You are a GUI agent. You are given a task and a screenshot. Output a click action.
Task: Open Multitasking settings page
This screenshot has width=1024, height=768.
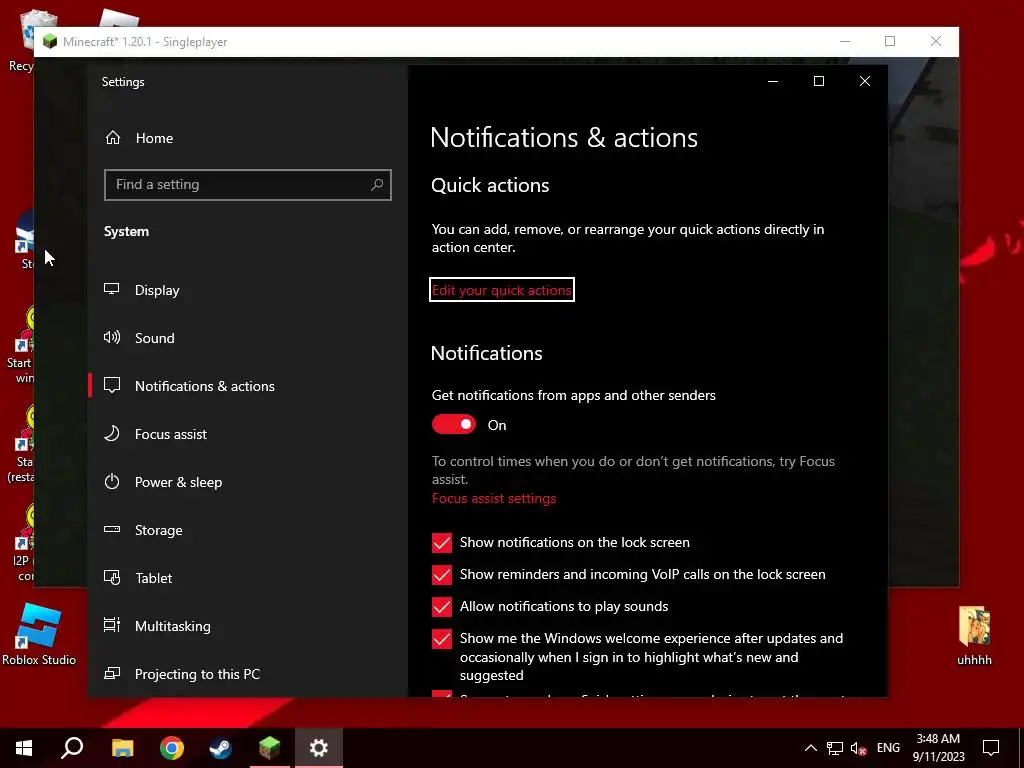pos(248,626)
